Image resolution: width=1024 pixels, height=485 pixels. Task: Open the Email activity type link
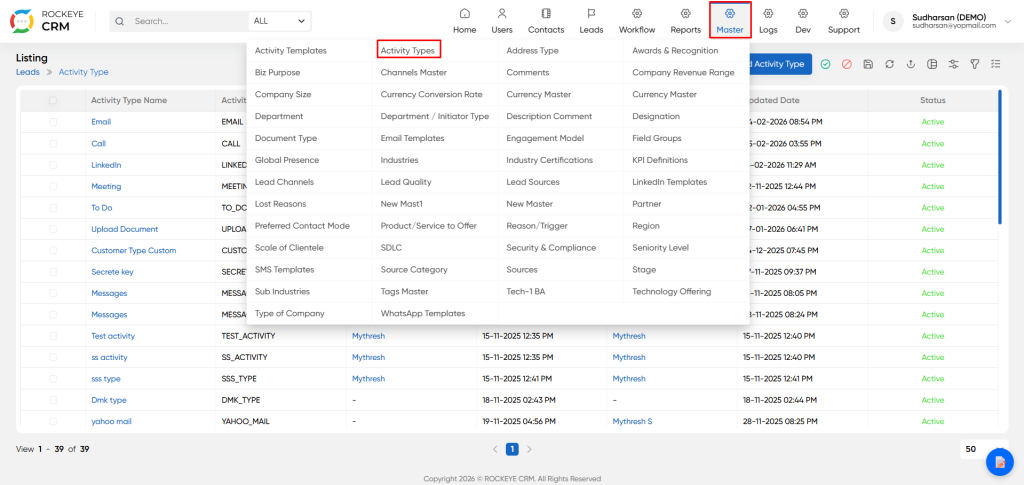101,122
